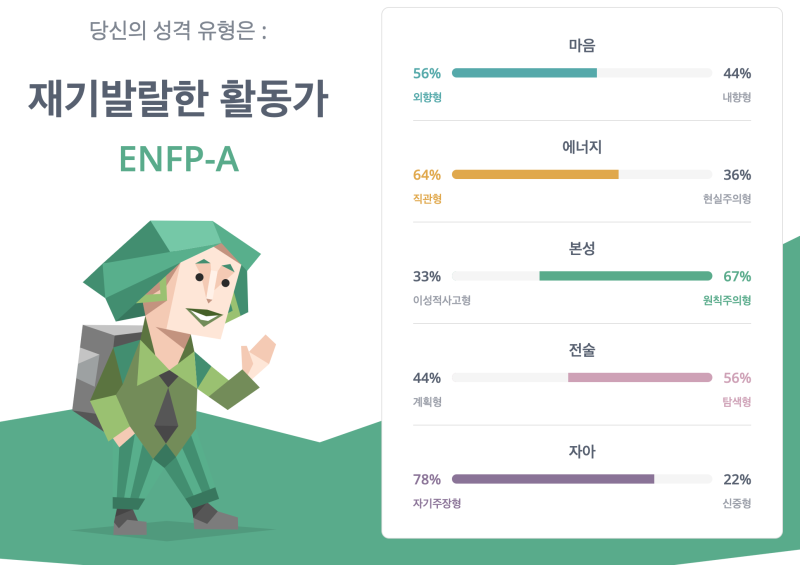Select the 신중형 label
The image size is (800, 565).
pyautogui.click(x=737, y=503)
